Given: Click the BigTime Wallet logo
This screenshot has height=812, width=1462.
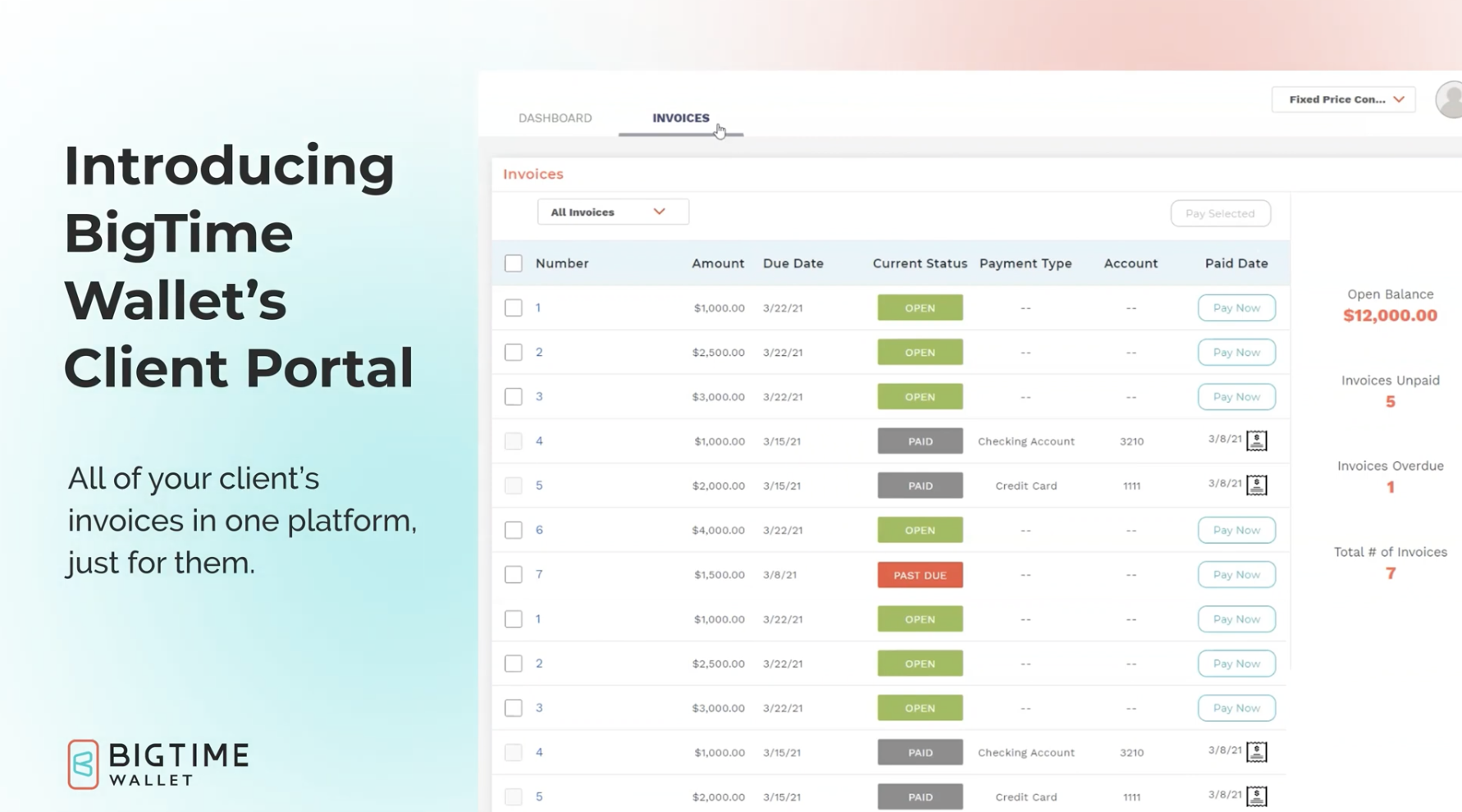Looking at the screenshot, I should (x=158, y=764).
